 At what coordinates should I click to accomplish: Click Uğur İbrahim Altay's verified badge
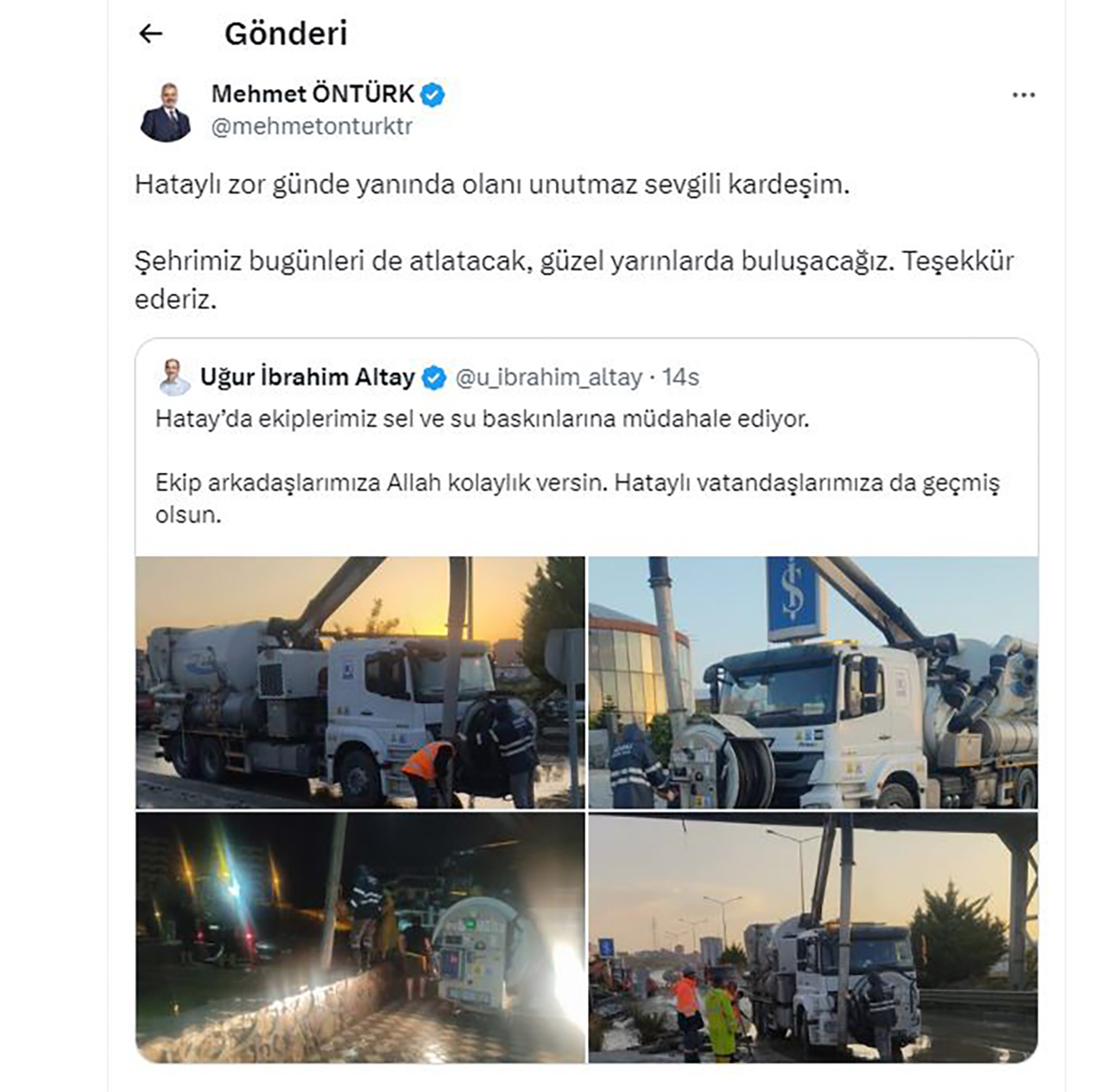(434, 377)
